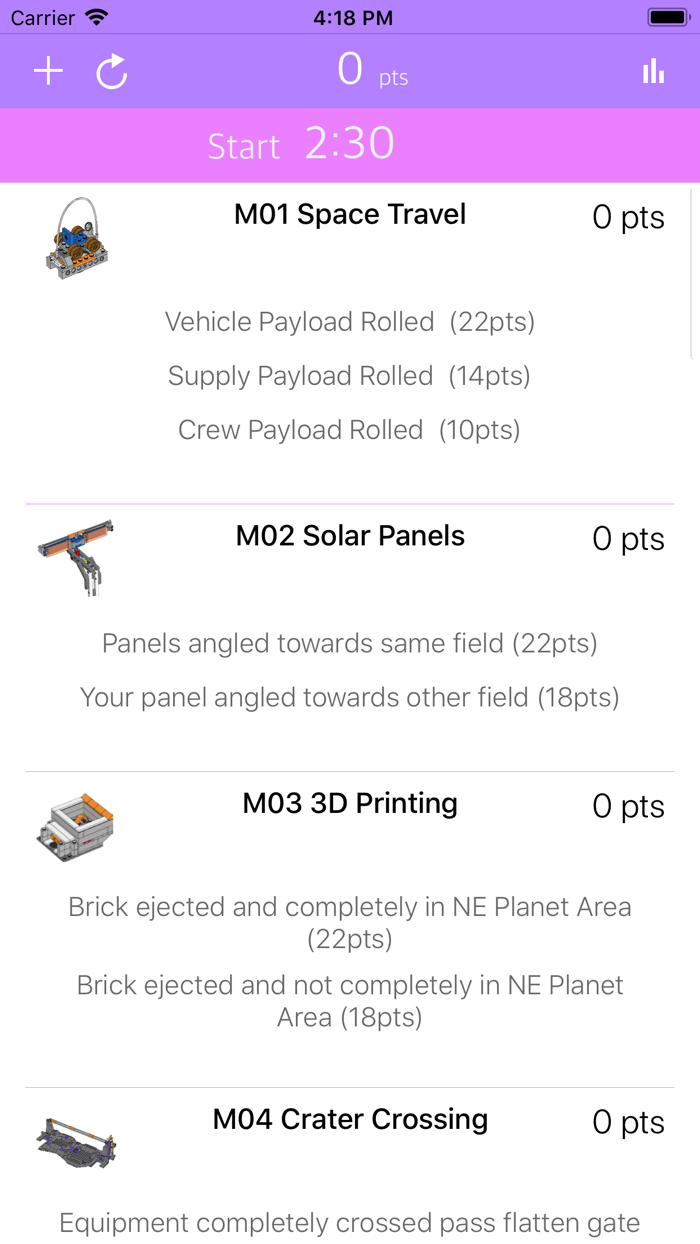Tap the M03 3D Printing mission thumbnail
The height and width of the screenshot is (1244, 700).
76,825
